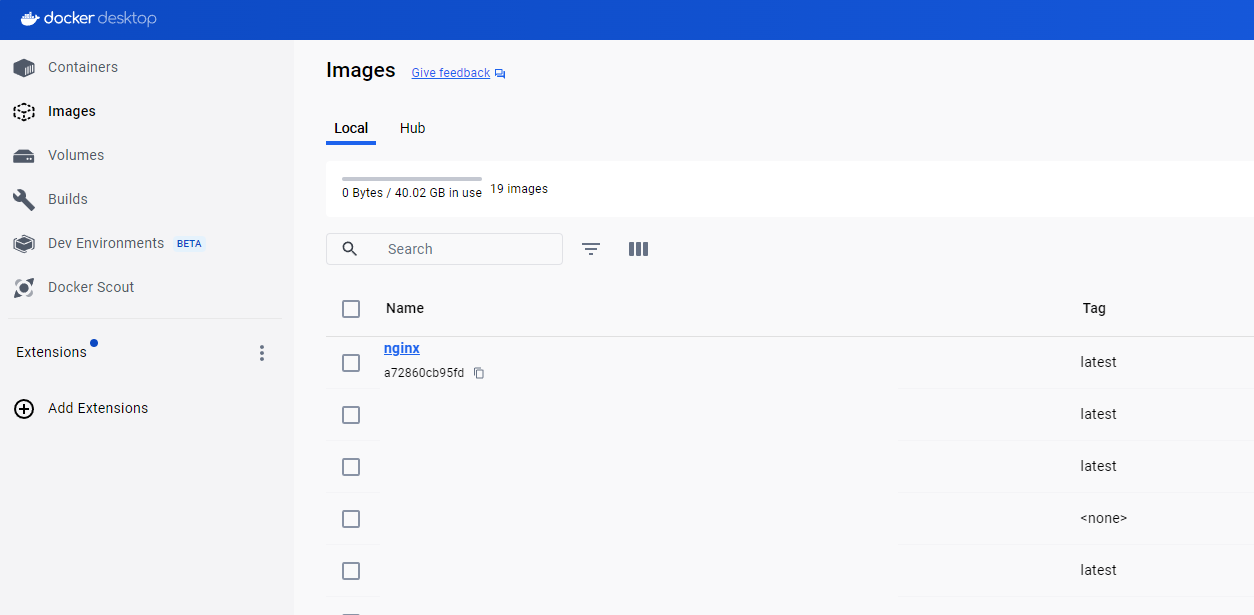Switch to the Hub tab

click(x=412, y=128)
